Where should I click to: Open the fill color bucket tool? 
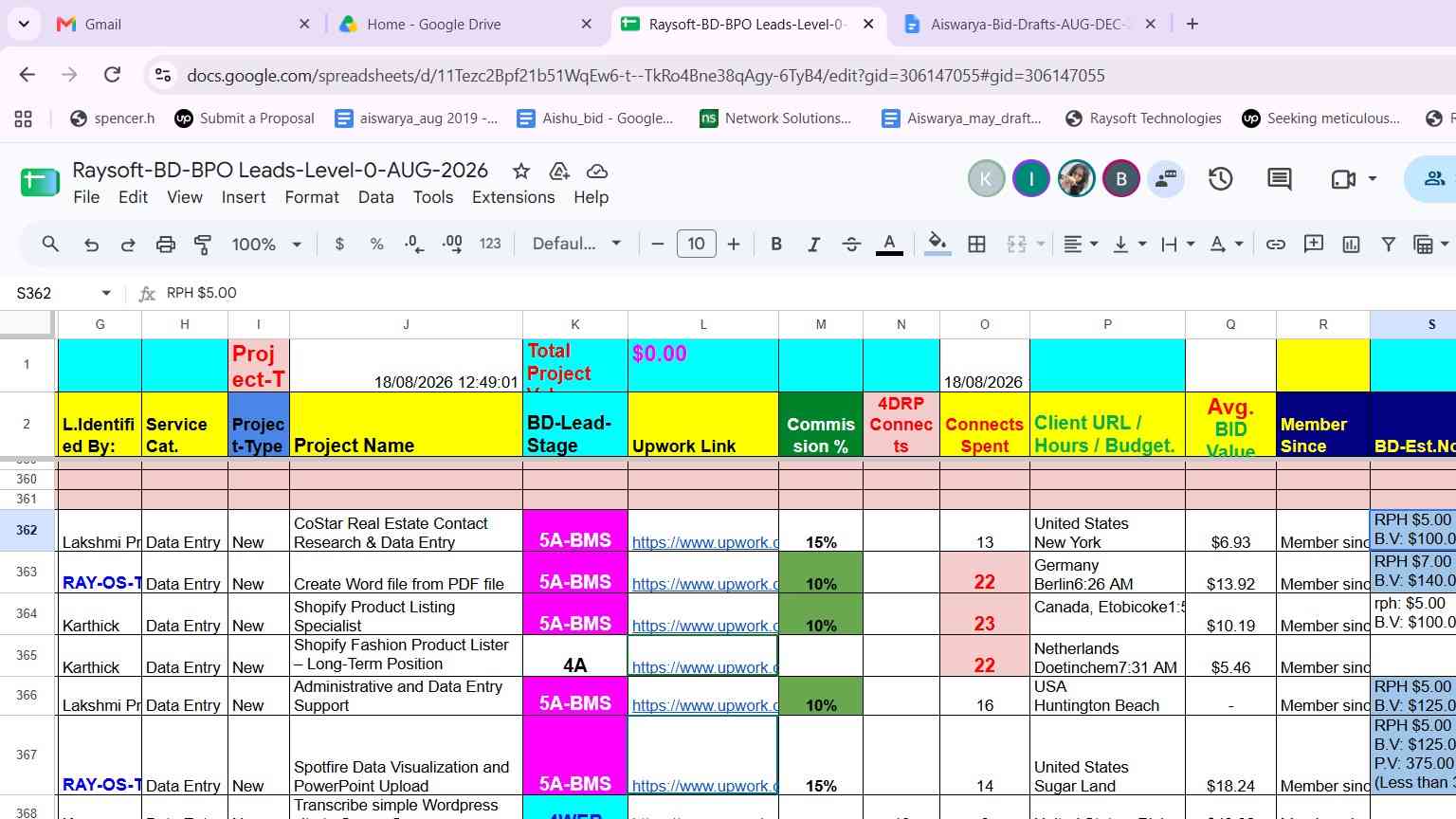[x=937, y=245]
